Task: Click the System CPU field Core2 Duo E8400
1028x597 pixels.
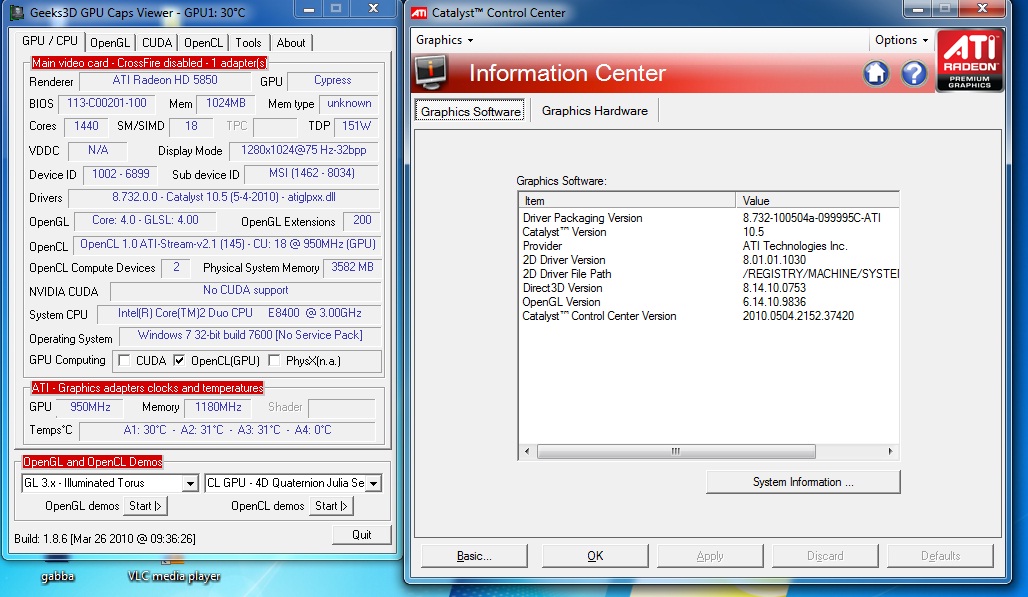Action: click(239, 313)
